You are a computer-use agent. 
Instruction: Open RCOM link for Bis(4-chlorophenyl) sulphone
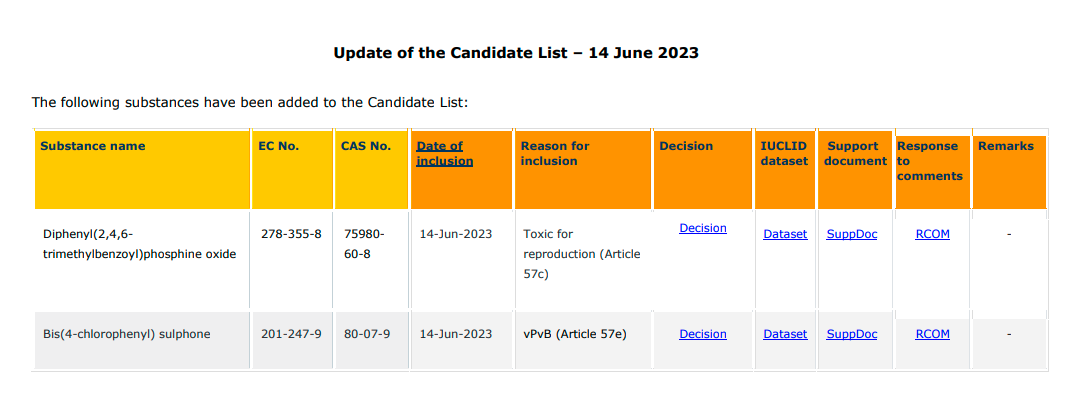tap(932, 334)
